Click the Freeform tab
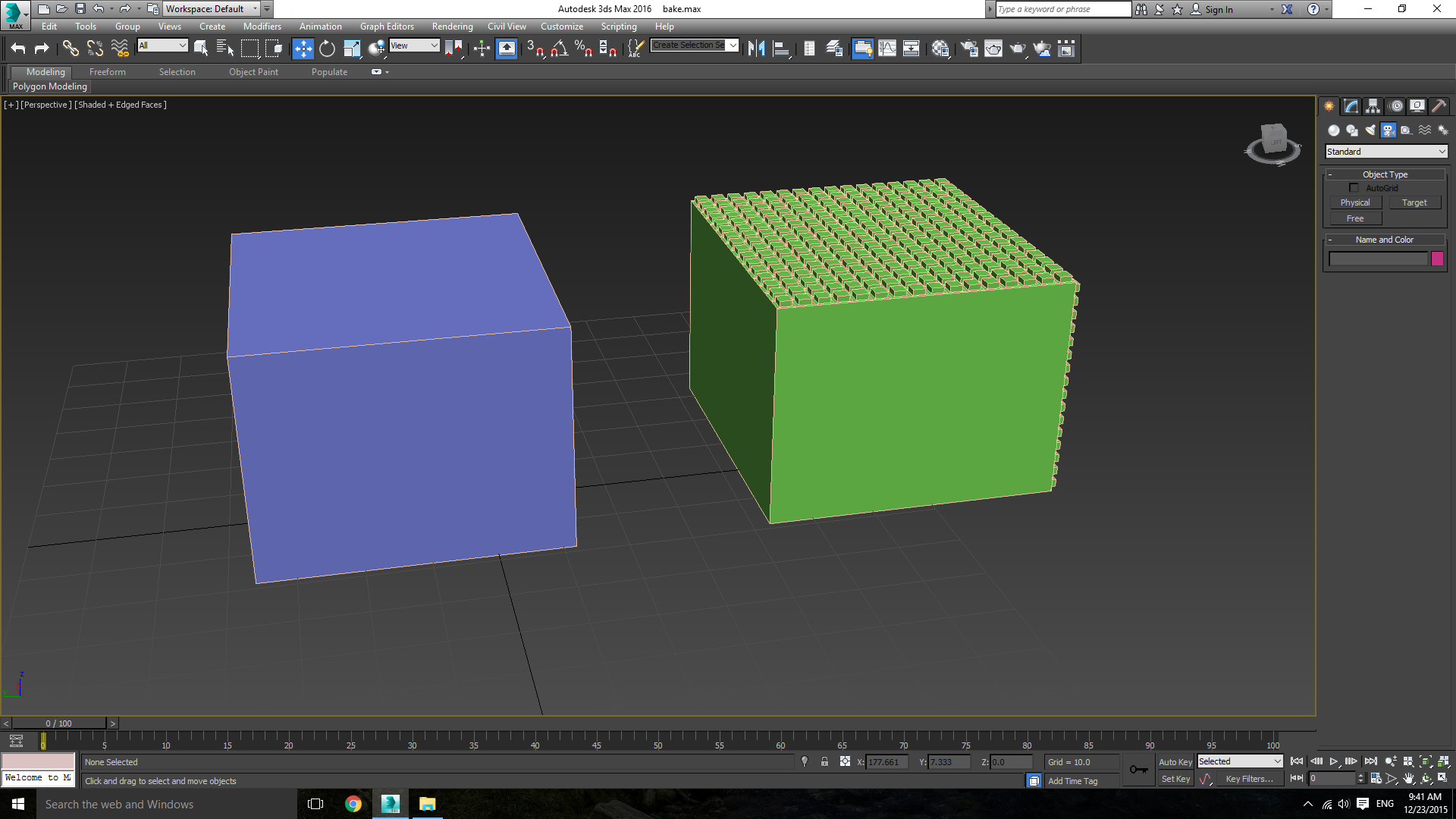 (x=107, y=71)
